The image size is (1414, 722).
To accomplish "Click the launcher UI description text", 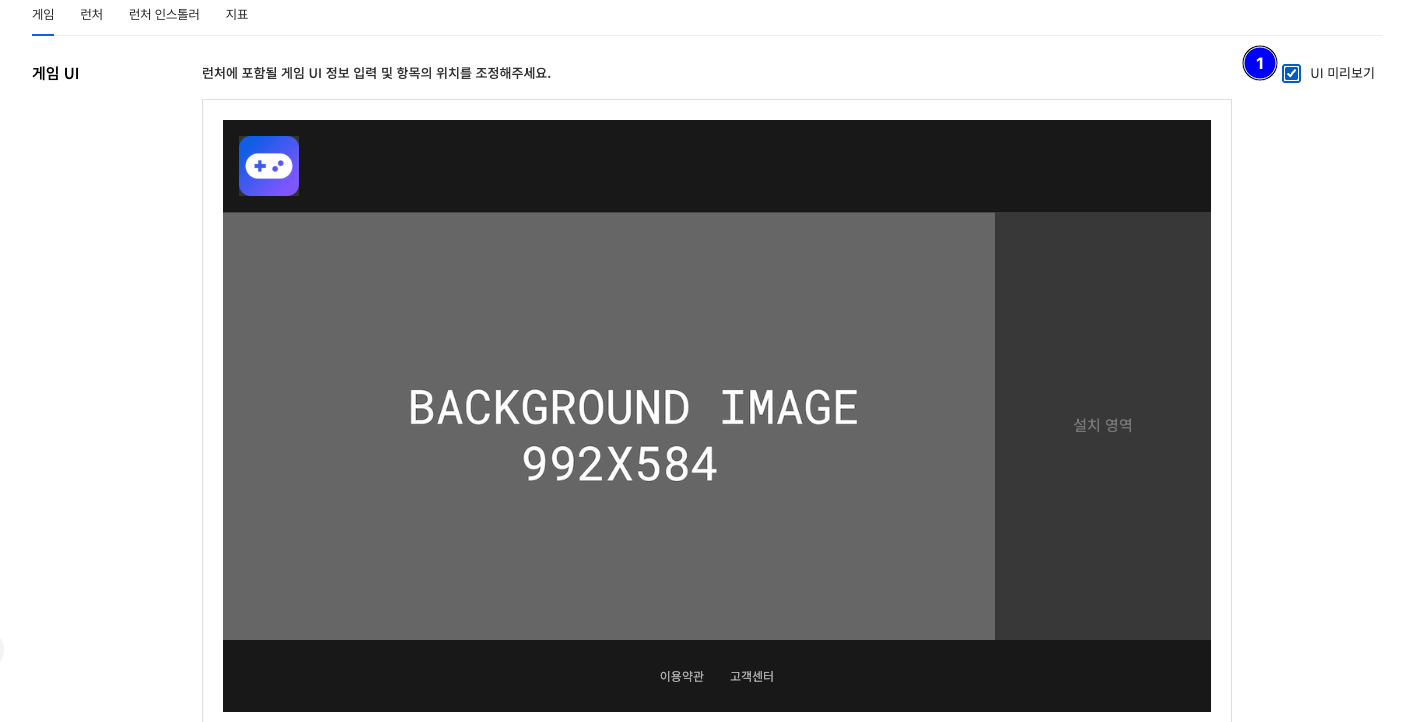I will (x=376, y=73).
